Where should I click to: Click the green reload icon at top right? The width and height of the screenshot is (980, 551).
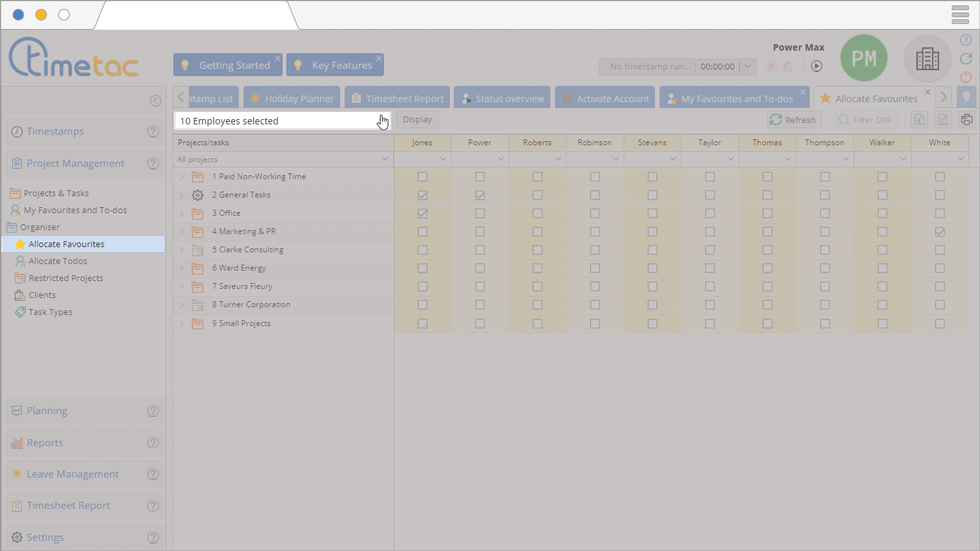(x=965, y=59)
